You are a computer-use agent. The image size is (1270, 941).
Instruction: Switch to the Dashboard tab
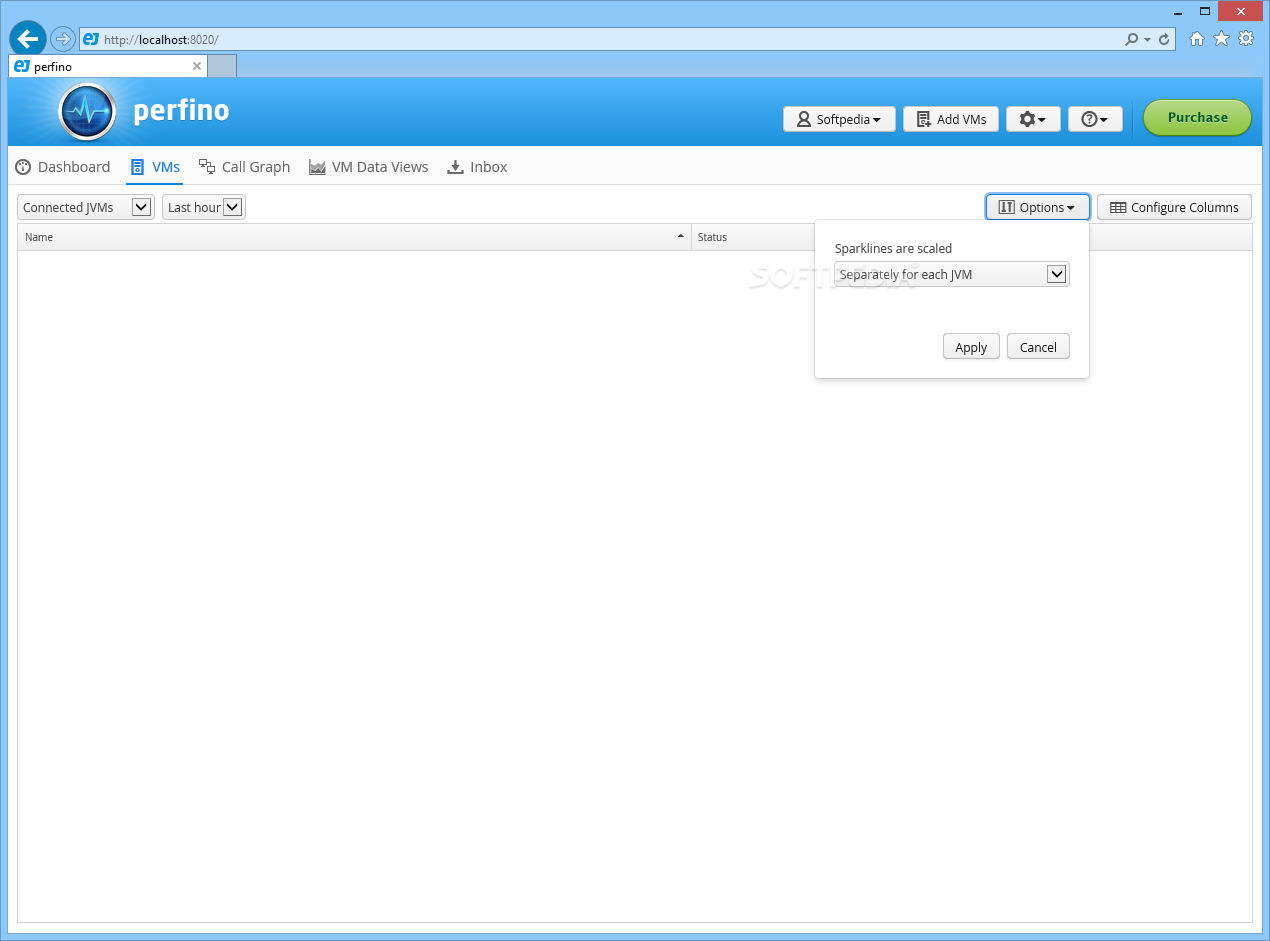(63, 167)
